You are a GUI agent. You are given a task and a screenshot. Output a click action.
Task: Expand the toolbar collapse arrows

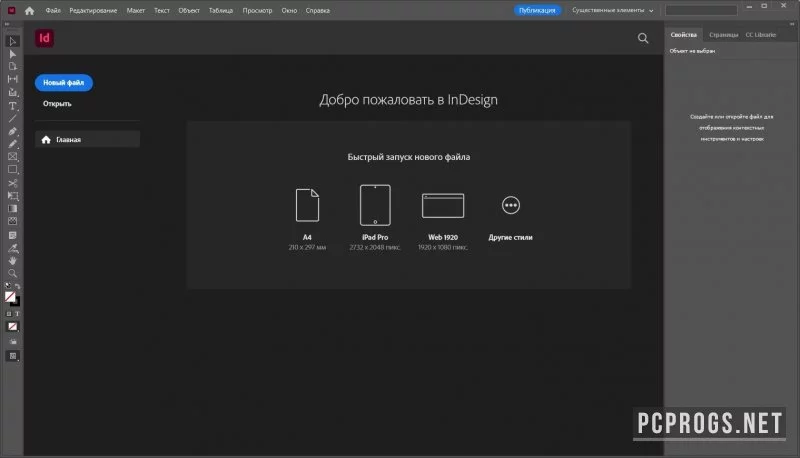[7, 24]
